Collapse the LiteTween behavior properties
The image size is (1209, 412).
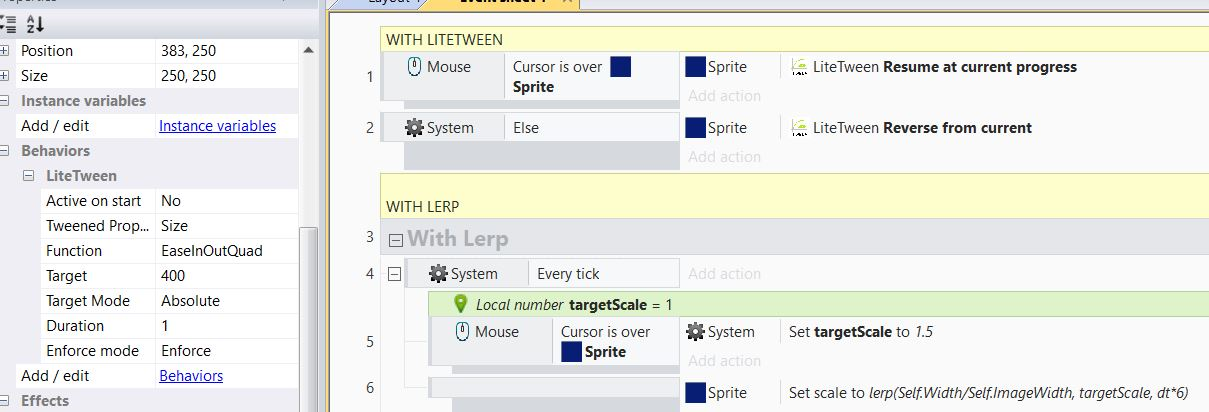[30, 176]
